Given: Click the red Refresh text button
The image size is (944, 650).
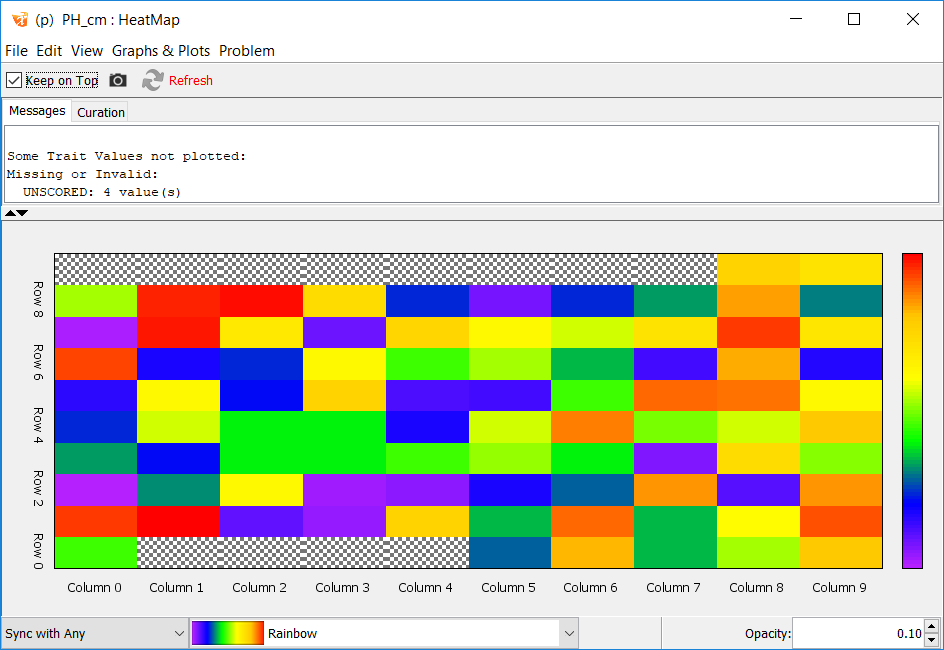Looking at the screenshot, I should point(190,80).
